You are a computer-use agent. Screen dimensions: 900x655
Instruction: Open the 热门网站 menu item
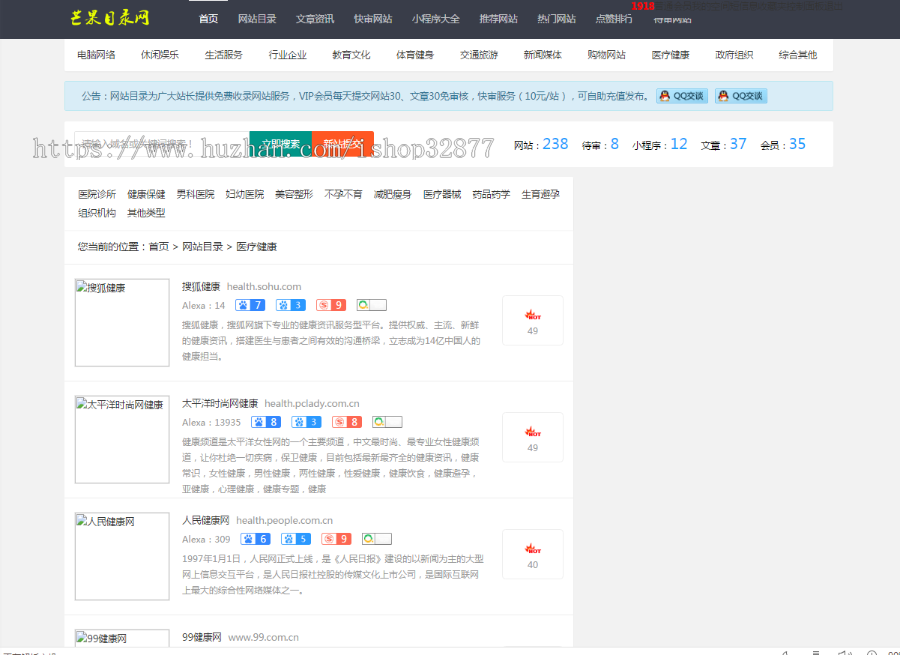(556, 19)
